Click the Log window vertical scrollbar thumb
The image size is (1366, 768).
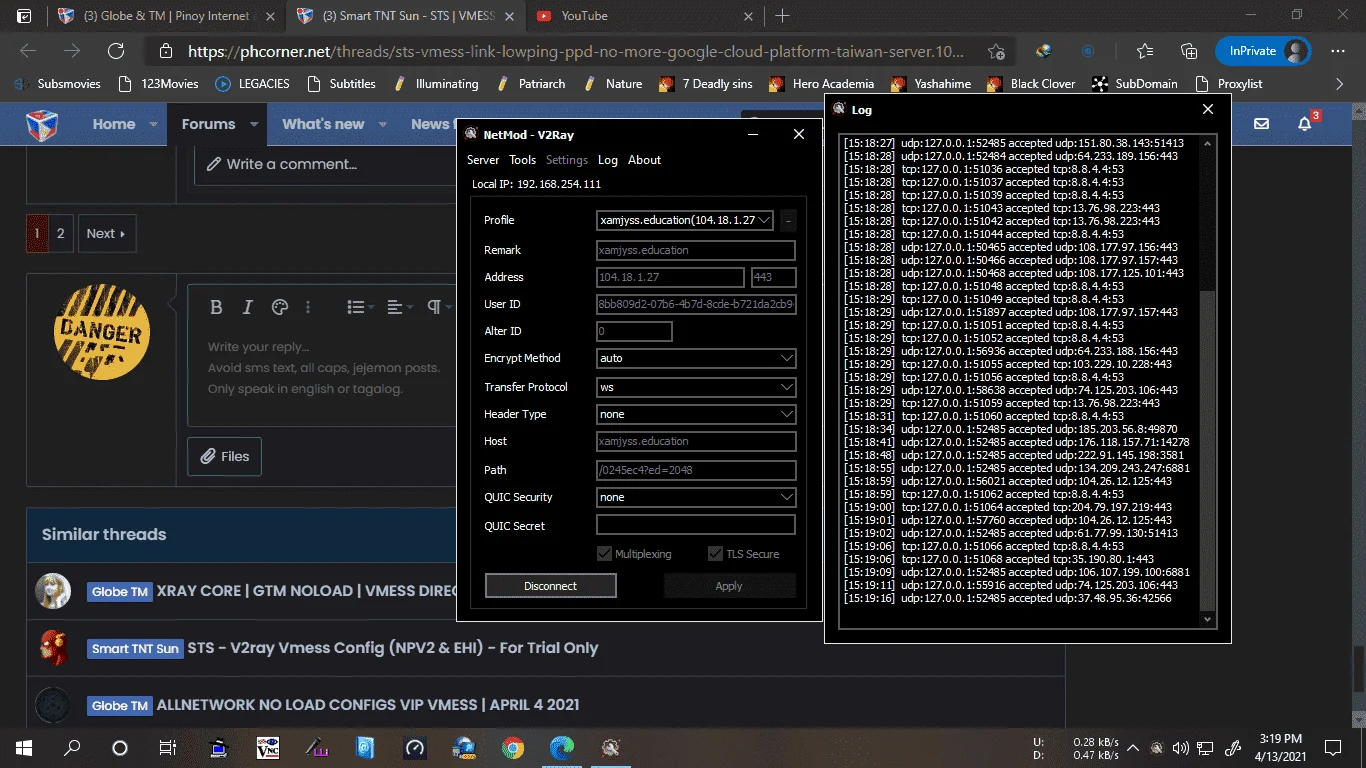coord(1208,450)
